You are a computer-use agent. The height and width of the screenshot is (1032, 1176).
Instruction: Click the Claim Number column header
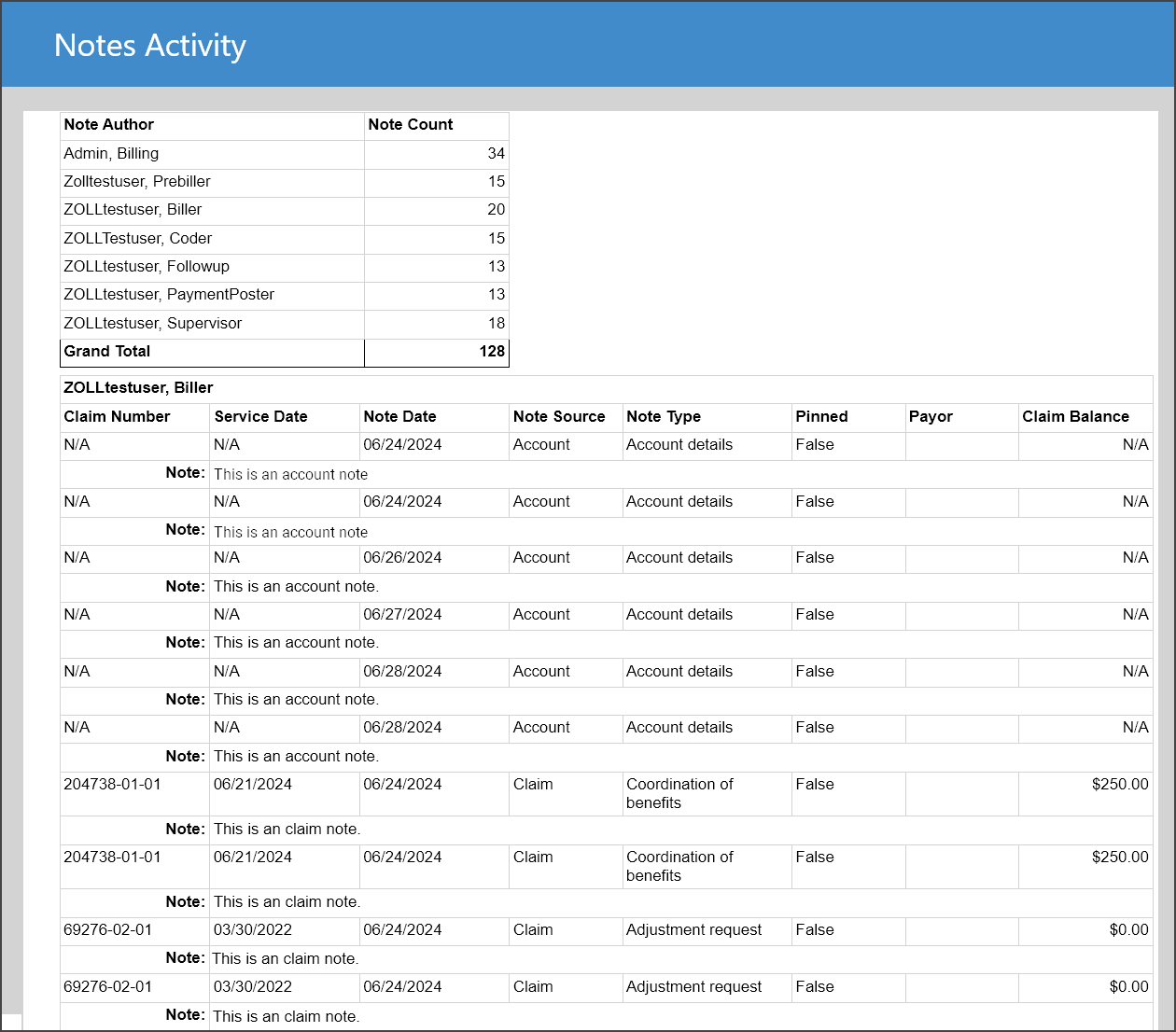117,417
